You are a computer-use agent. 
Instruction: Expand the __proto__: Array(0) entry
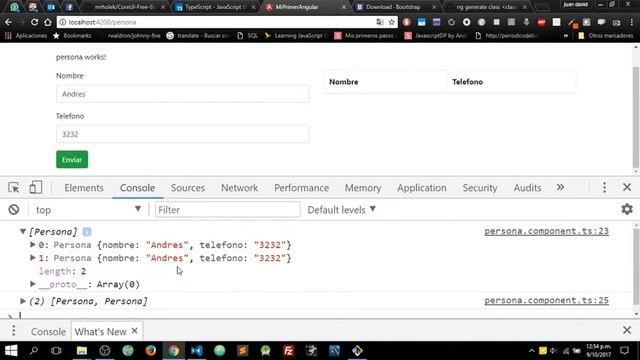click(x=33, y=284)
